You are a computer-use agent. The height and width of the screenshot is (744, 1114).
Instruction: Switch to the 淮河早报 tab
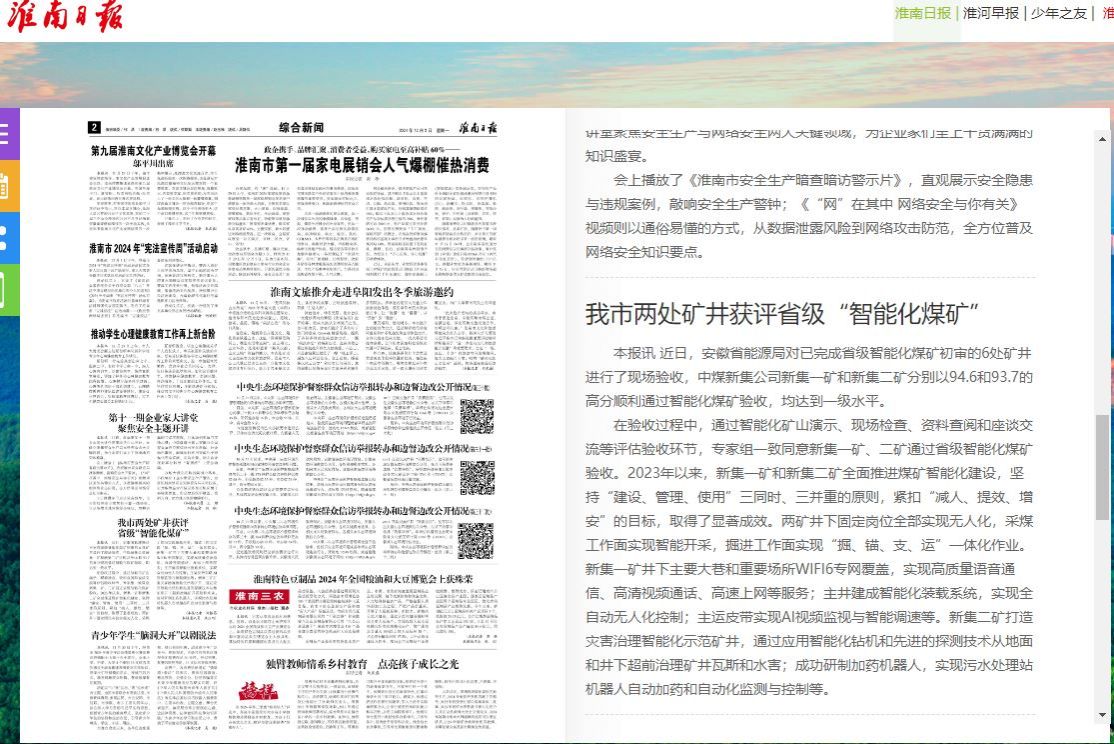coord(990,14)
